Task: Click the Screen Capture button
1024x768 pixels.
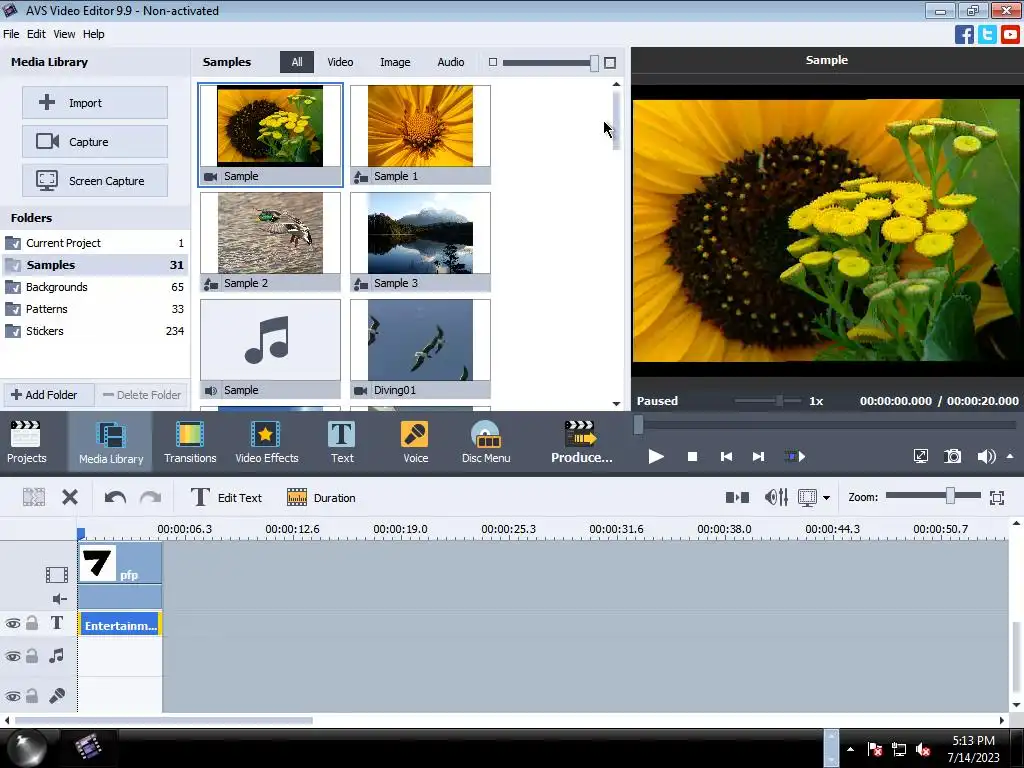Action: tap(95, 181)
